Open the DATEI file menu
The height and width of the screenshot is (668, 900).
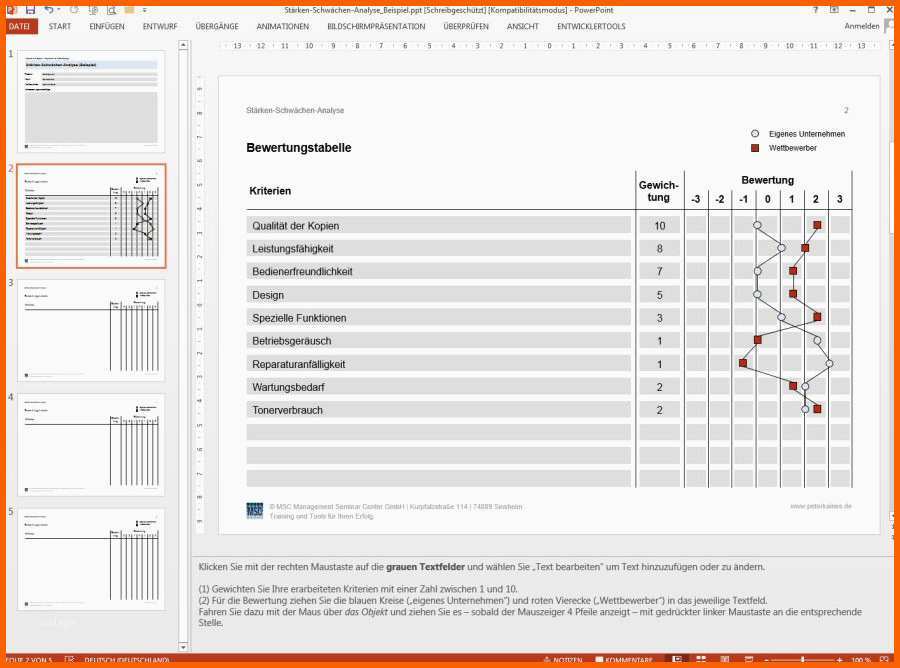click(x=19, y=26)
